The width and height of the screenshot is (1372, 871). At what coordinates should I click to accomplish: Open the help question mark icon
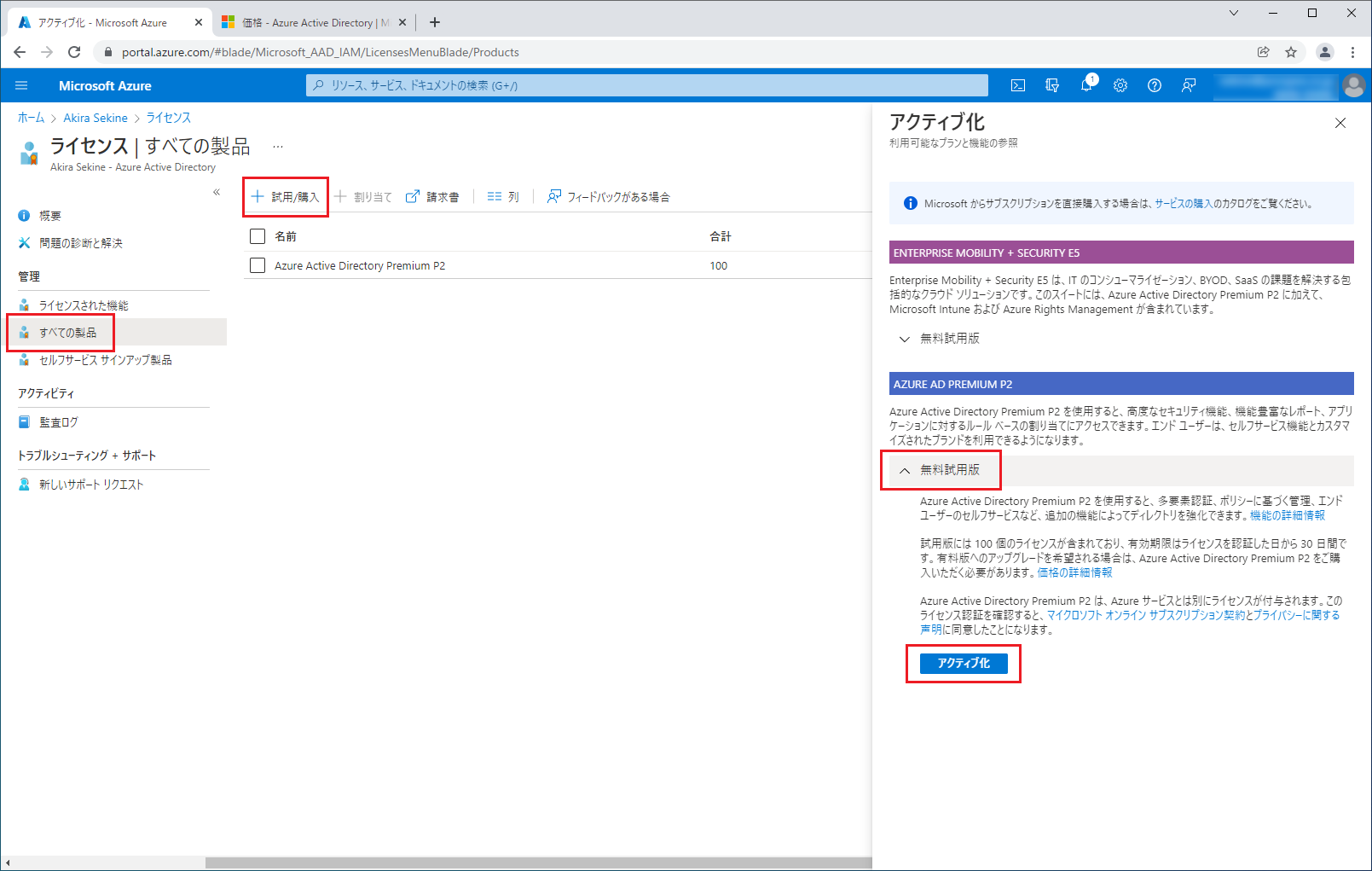[x=1155, y=85]
